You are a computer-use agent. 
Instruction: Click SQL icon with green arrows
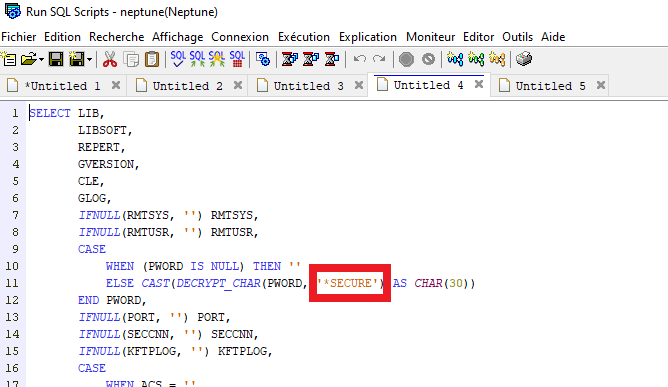tap(197, 59)
